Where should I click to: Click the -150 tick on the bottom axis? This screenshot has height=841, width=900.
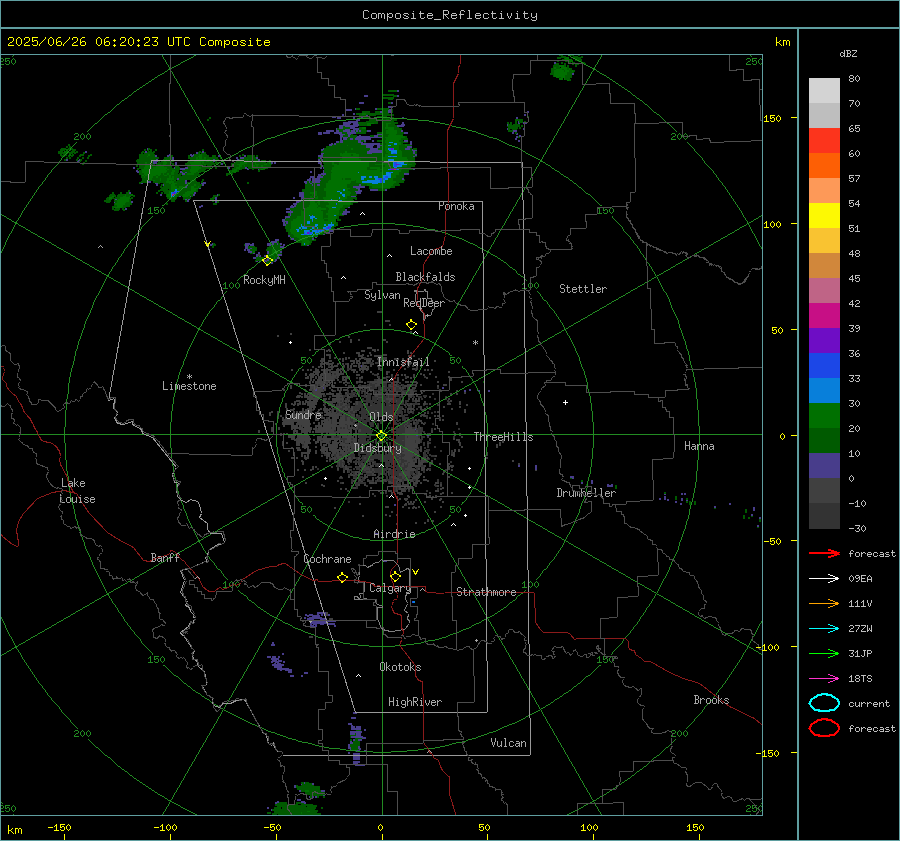pos(59,827)
